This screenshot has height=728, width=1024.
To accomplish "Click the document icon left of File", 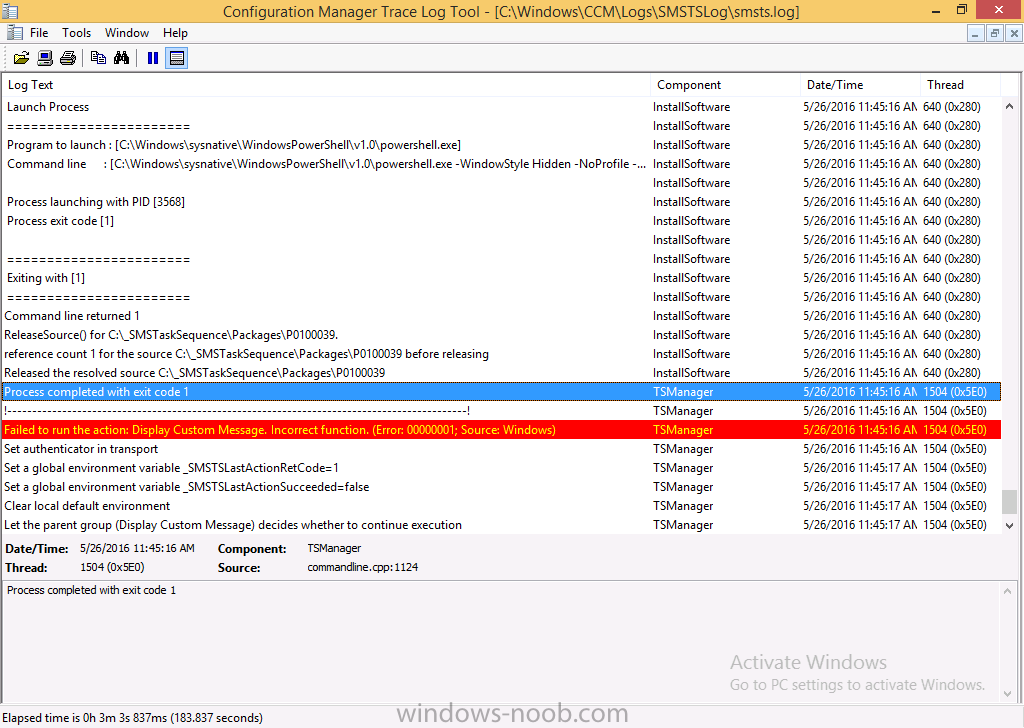I will click(x=14, y=33).
